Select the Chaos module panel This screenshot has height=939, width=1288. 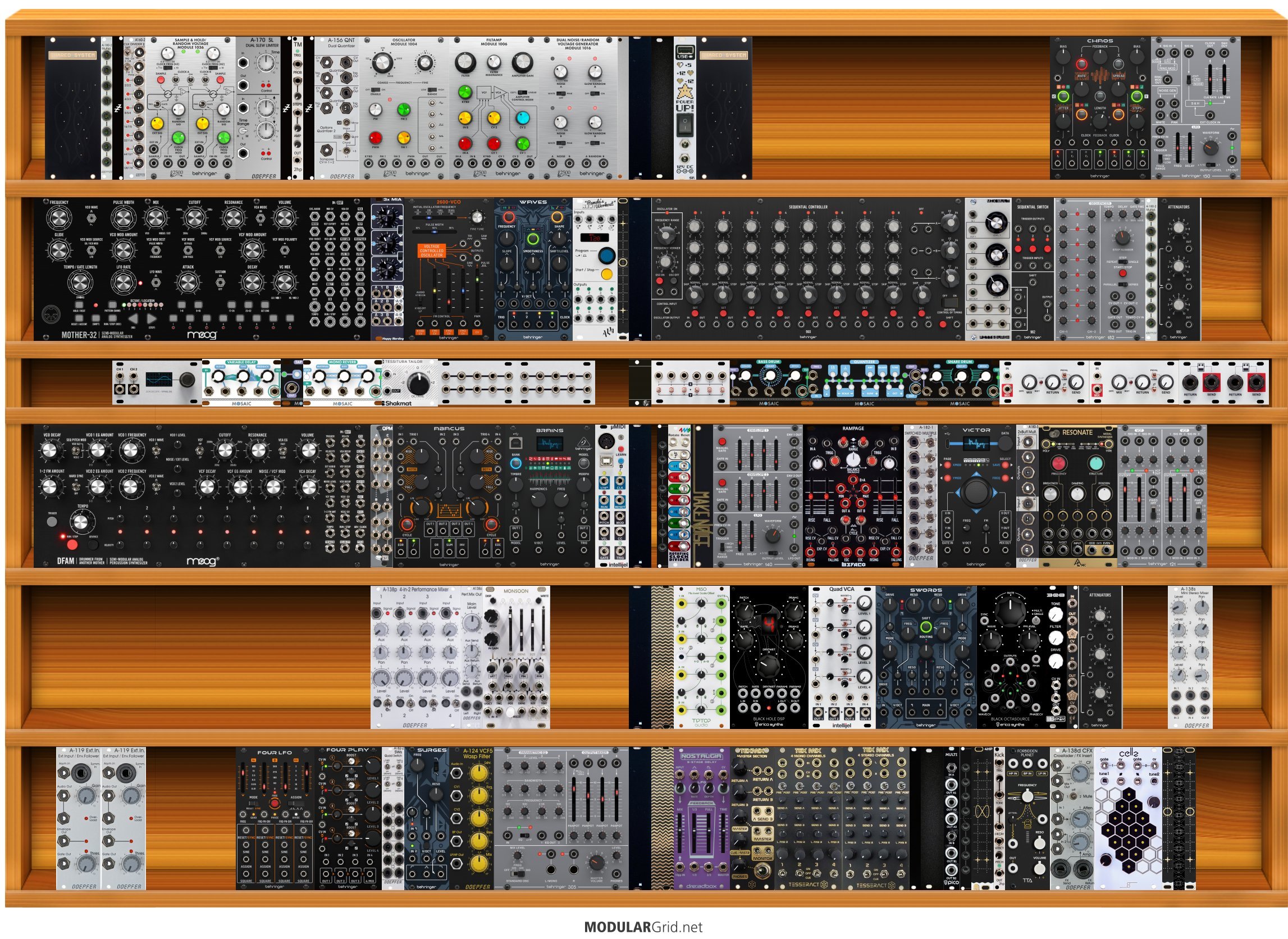click(1100, 108)
